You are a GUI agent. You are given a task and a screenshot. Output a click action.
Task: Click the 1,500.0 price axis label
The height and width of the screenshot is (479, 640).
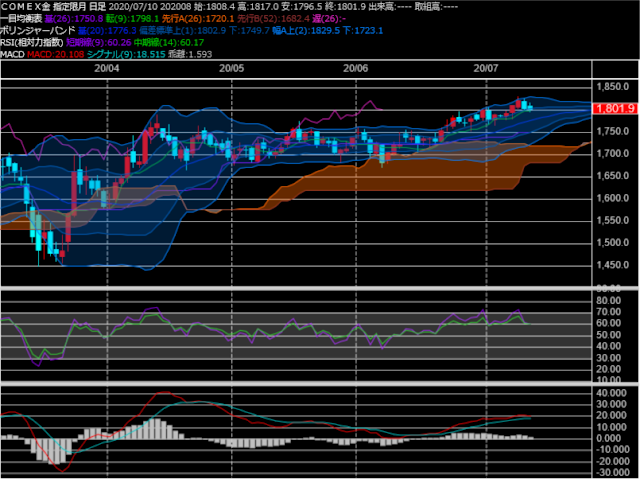(x=613, y=242)
